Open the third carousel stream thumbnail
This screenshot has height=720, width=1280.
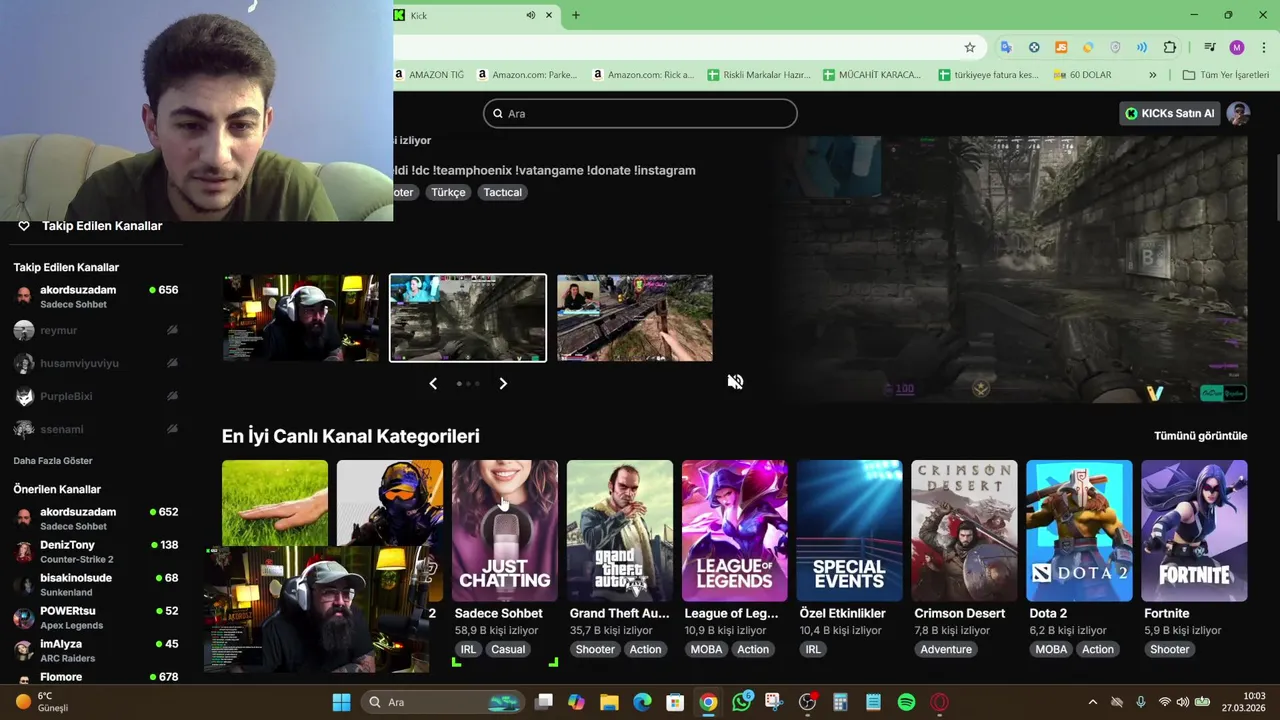click(635, 318)
